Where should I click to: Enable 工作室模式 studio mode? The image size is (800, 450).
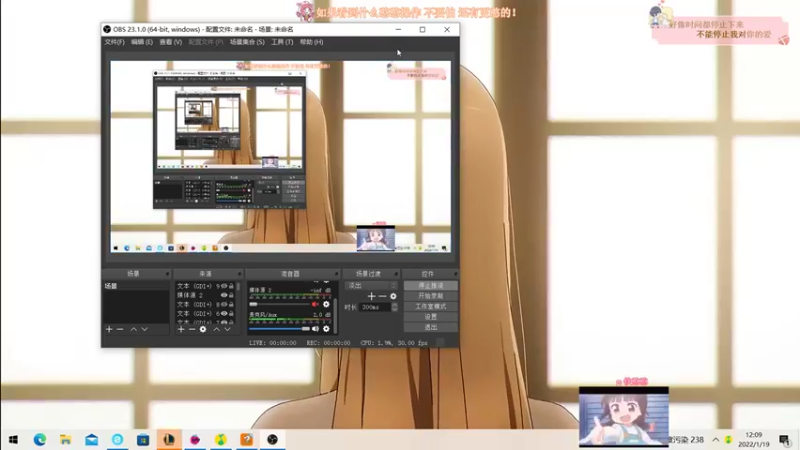(431, 307)
